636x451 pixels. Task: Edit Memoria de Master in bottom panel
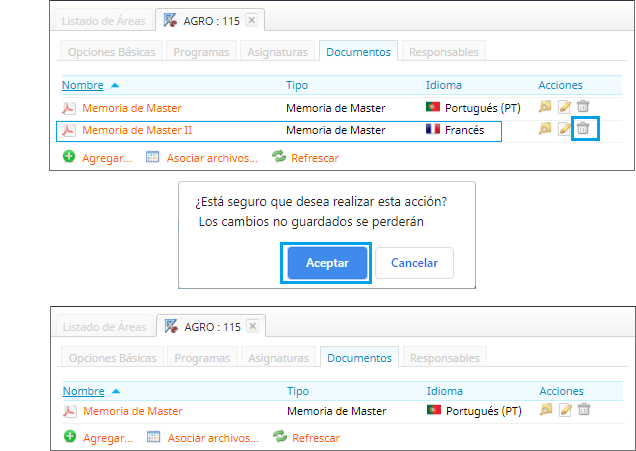coord(565,410)
